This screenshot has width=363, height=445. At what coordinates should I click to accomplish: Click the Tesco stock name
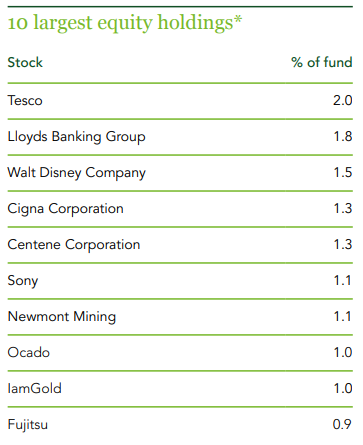[x=25, y=100]
